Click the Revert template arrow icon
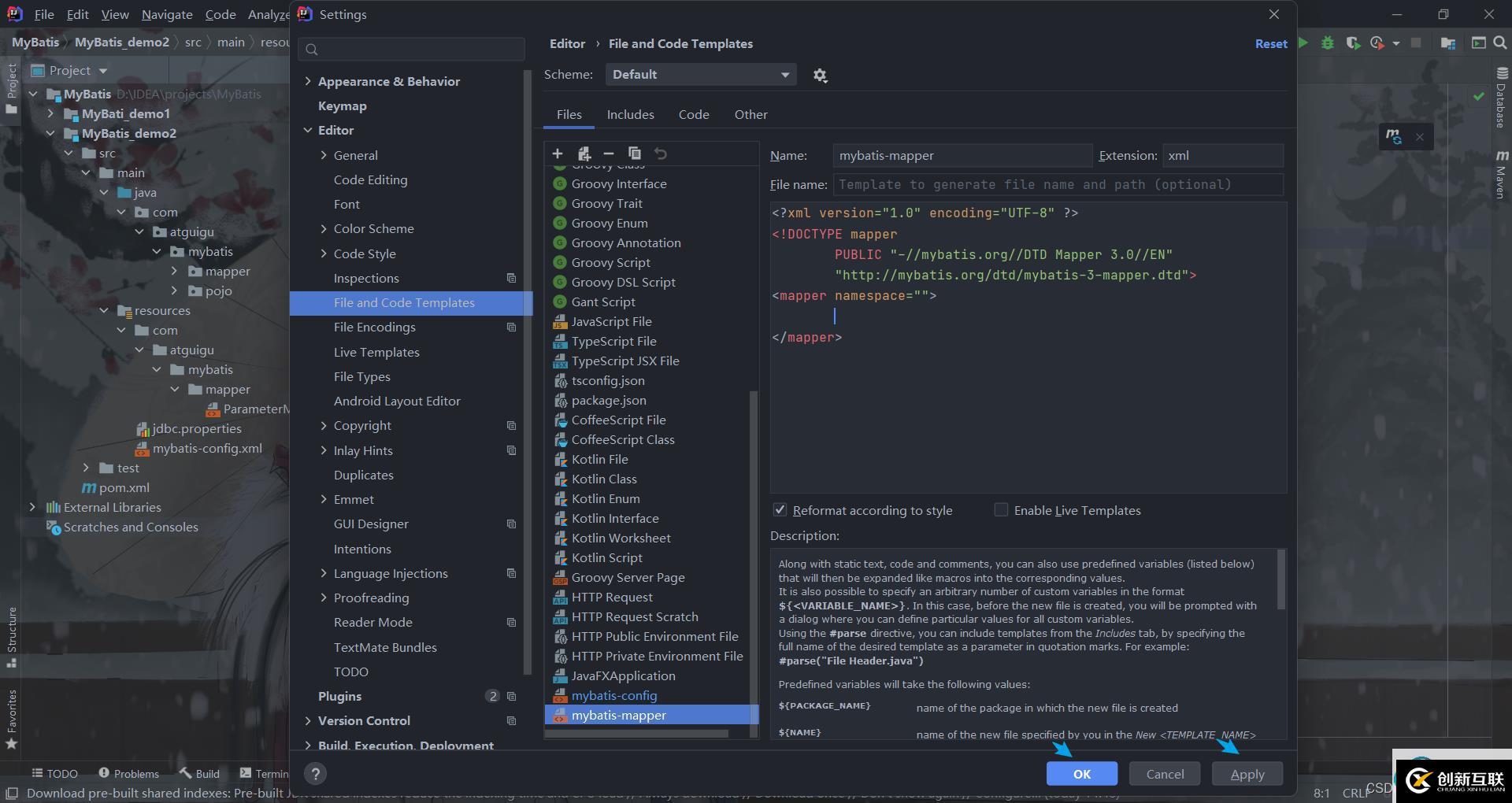 tap(660, 154)
